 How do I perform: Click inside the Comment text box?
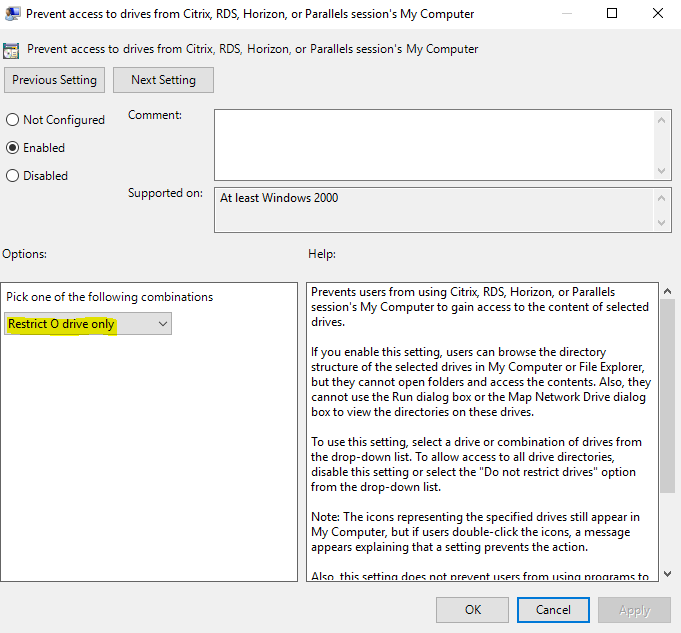tap(434, 144)
